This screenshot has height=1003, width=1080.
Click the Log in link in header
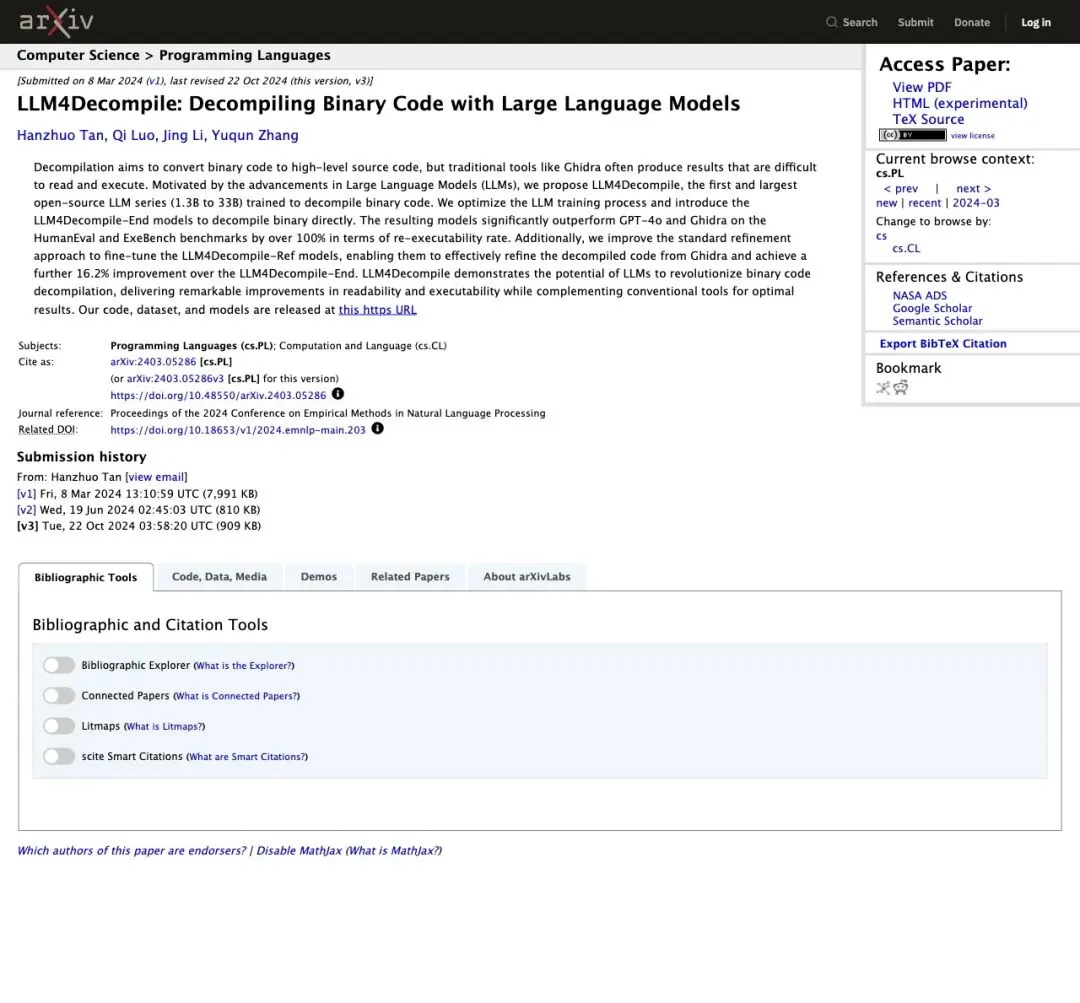(1036, 22)
